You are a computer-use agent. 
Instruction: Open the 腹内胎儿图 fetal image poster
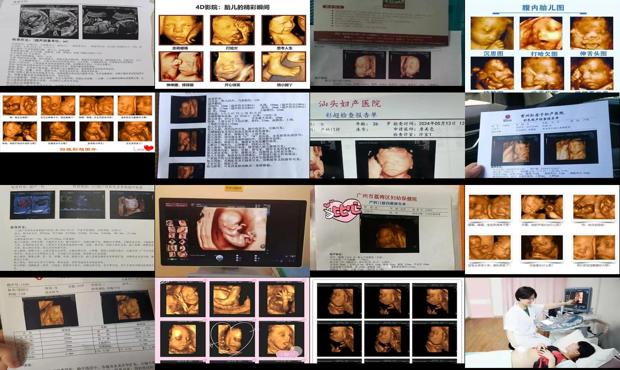tap(542, 46)
